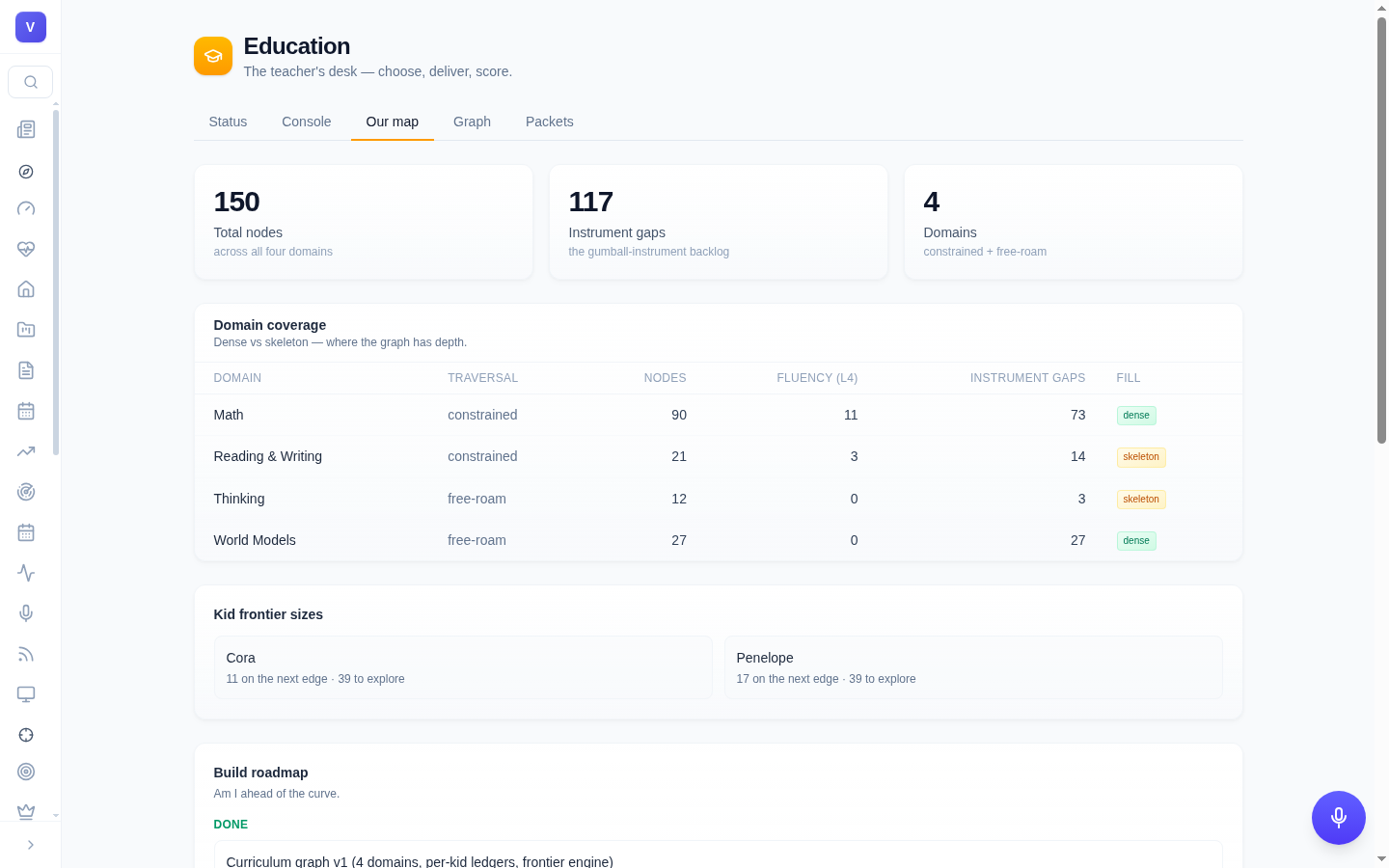The width and height of the screenshot is (1389, 868).
Task: Click the V workspace logo
Action: click(x=31, y=27)
